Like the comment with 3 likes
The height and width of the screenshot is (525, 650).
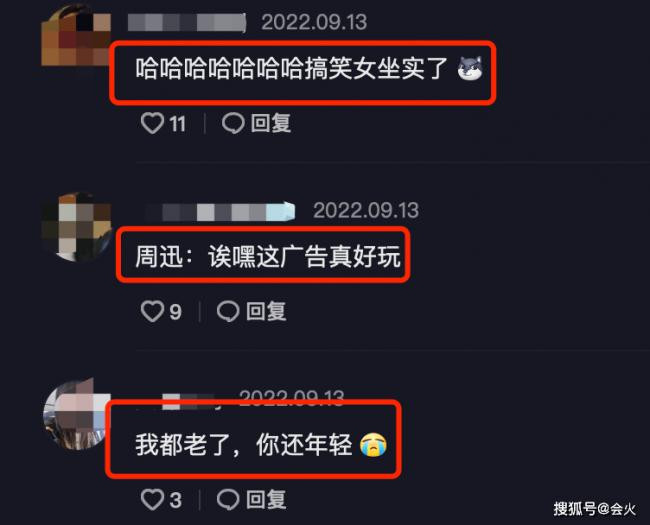[x=152, y=499]
